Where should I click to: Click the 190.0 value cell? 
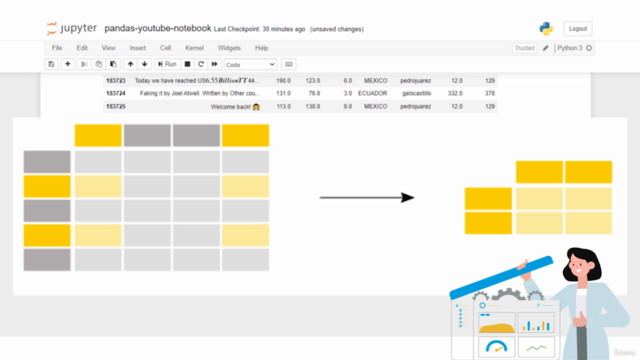pyautogui.click(x=284, y=81)
